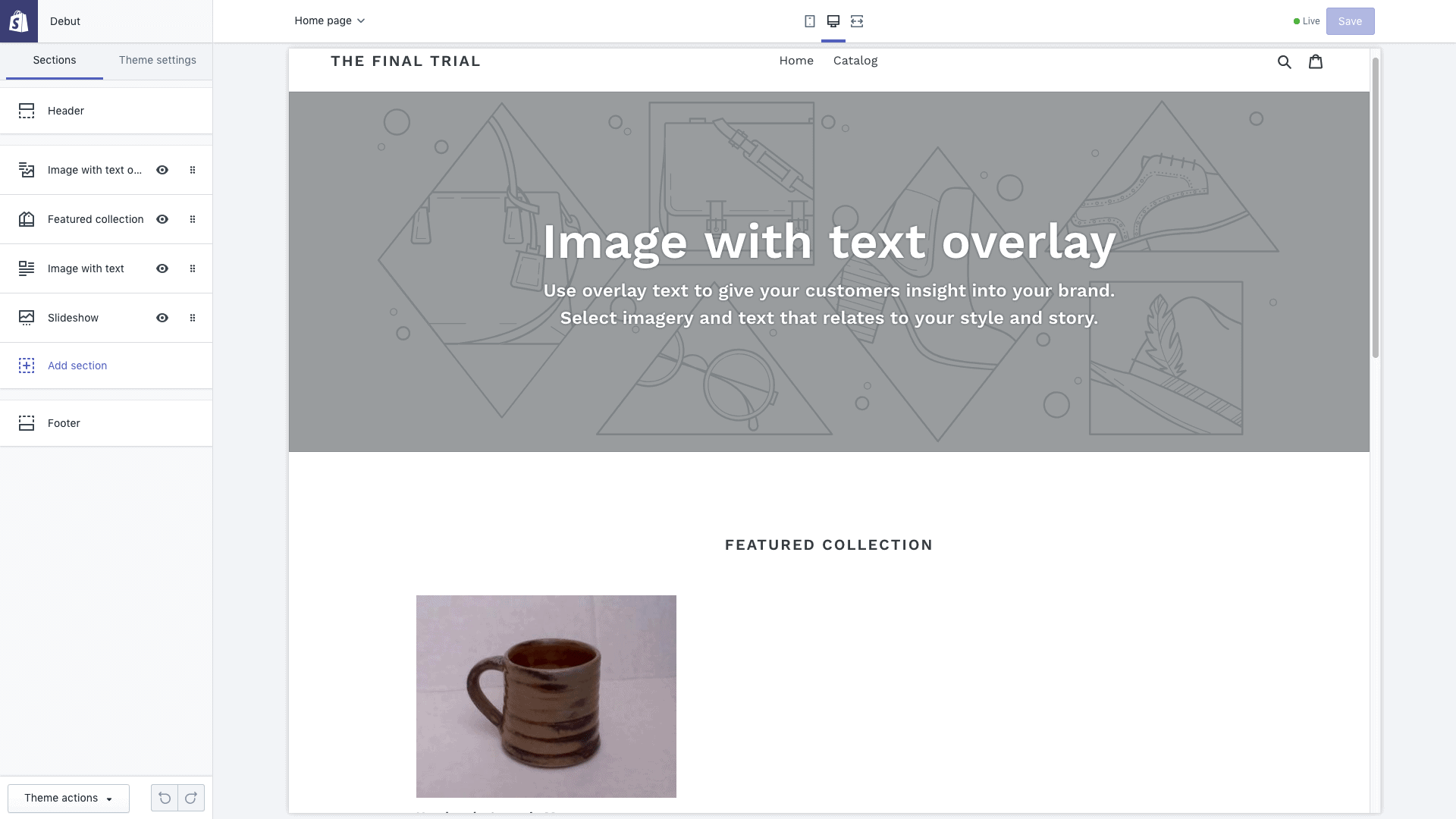Click the Shopify logo icon
The width and height of the screenshot is (1456, 819).
(19, 21)
